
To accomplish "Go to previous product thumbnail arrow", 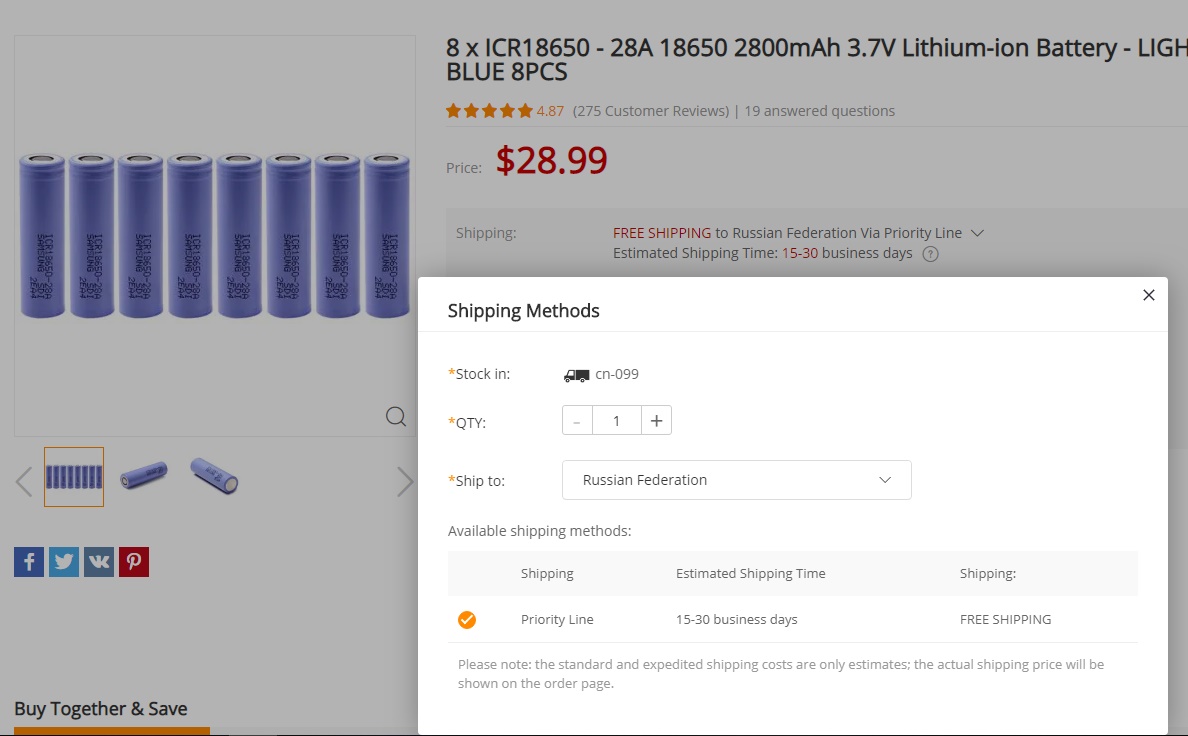I will pyautogui.click(x=24, y=481).
